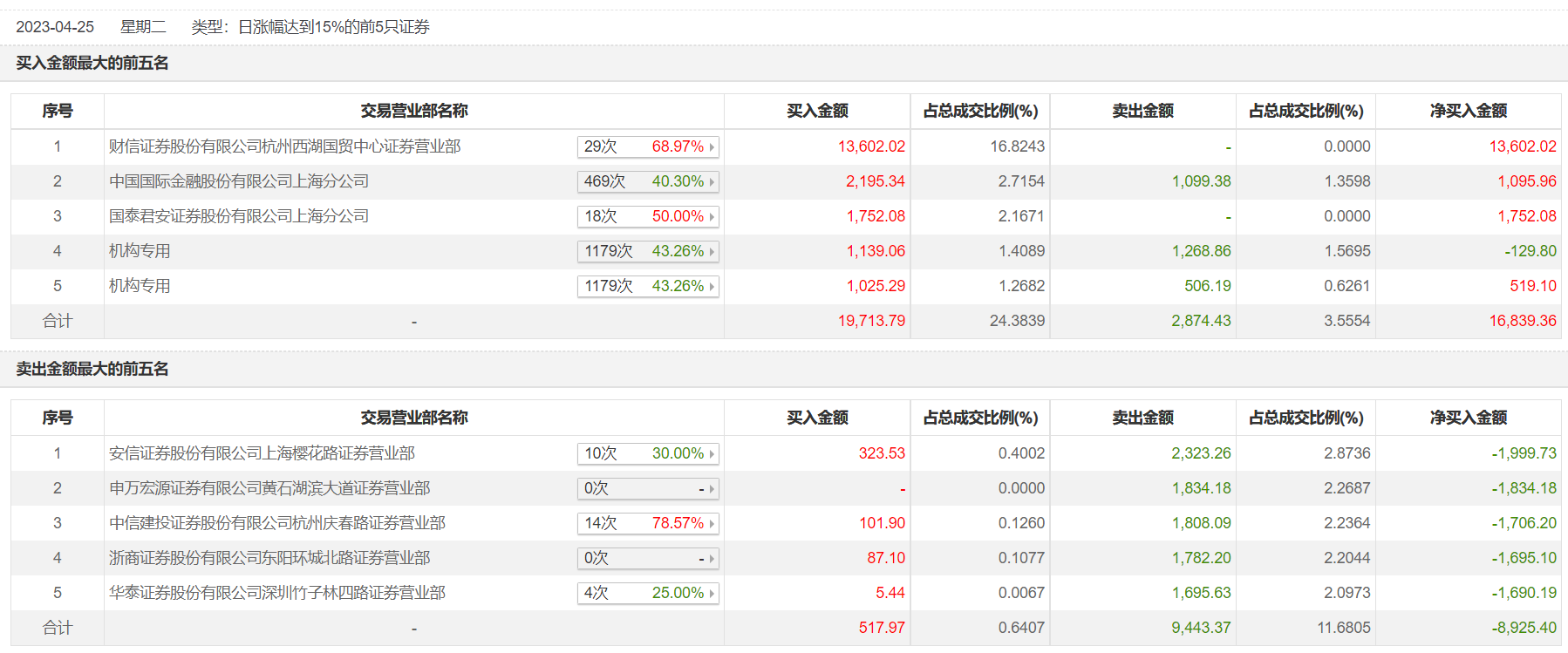1568x653 pixels.
Task: Expand 国泰君安 18次 50.00% stats box
Action: coord(712,217)
